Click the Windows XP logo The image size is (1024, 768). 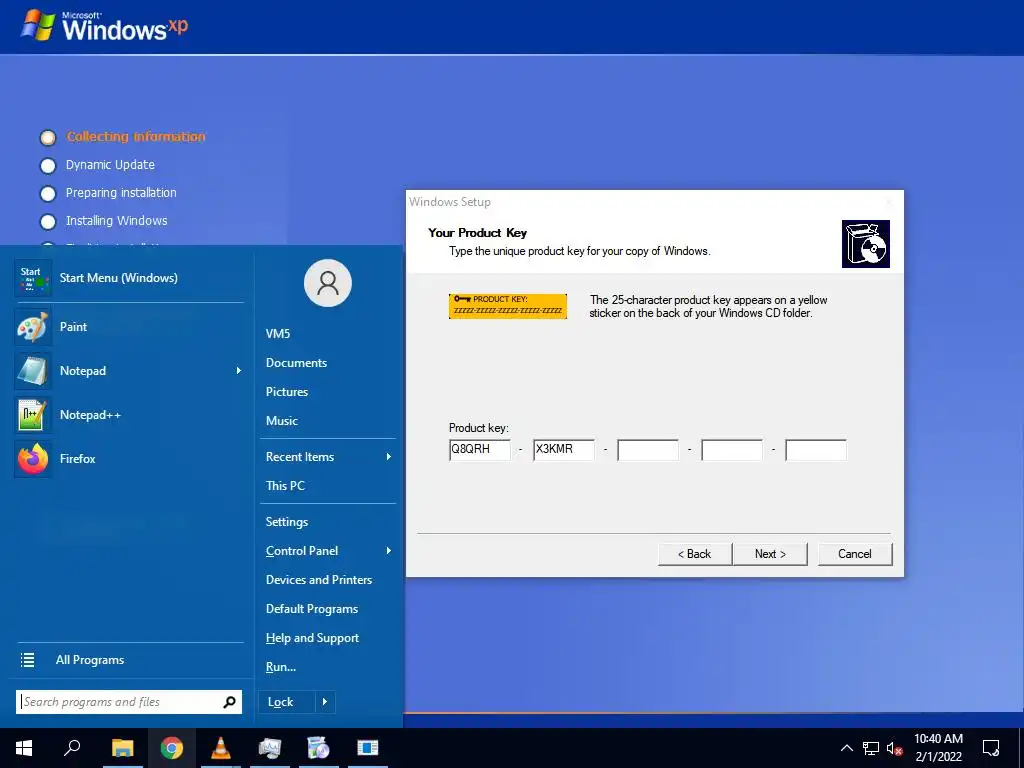tap(104, 26)
